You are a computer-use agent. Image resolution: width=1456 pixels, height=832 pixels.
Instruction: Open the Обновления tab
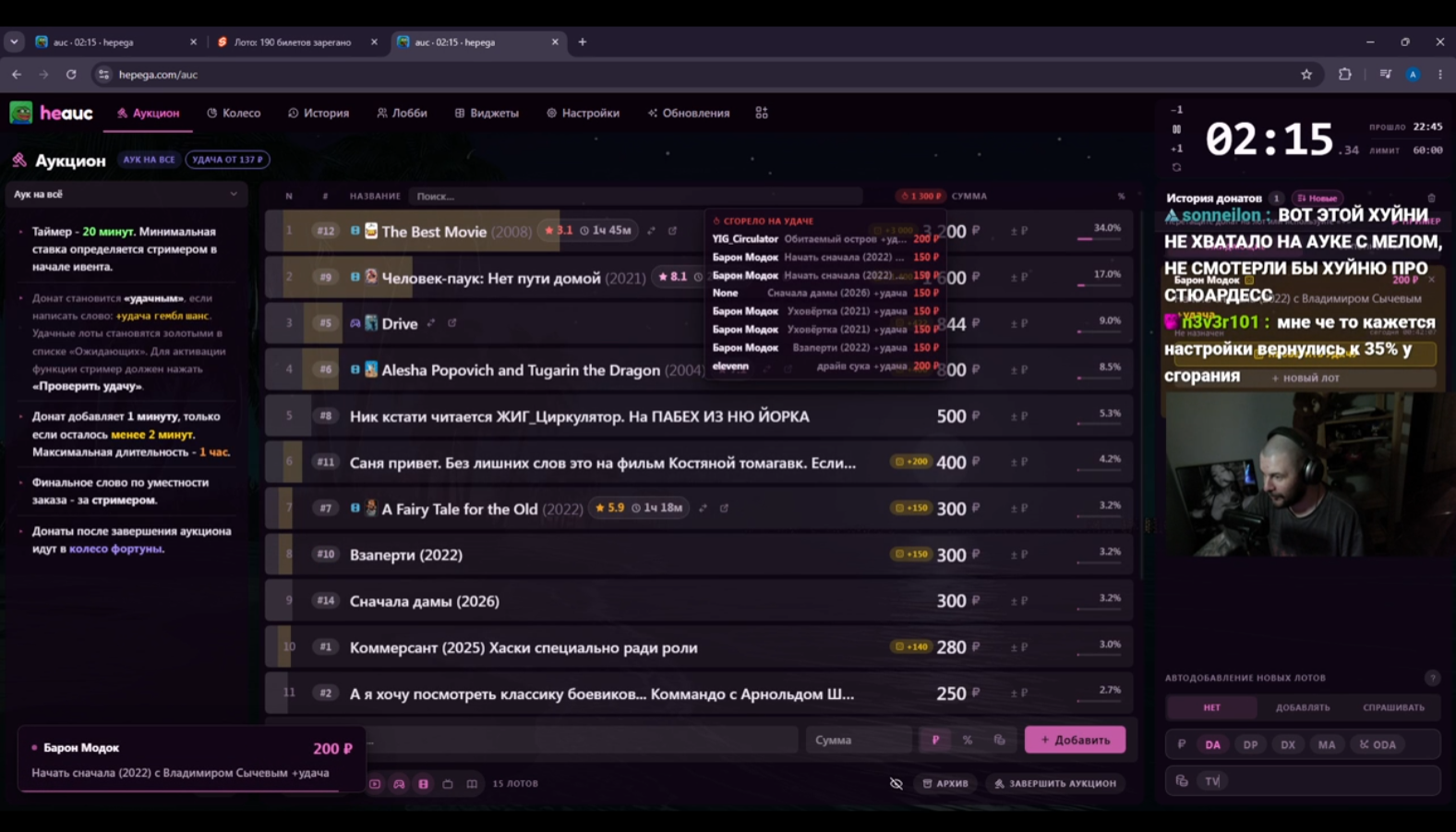689,113
